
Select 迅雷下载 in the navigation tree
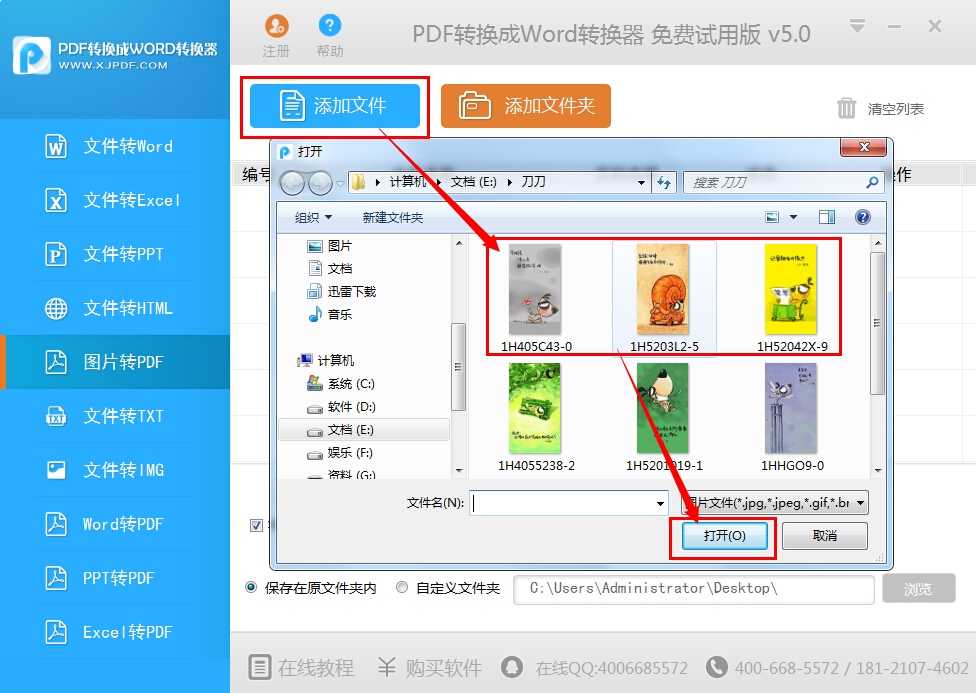point(342,291)
